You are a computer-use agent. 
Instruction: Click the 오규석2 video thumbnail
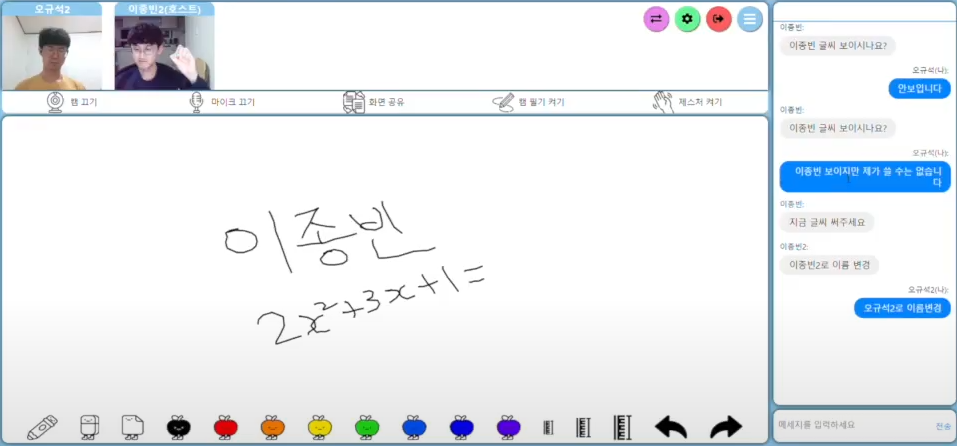click(52, 53)
